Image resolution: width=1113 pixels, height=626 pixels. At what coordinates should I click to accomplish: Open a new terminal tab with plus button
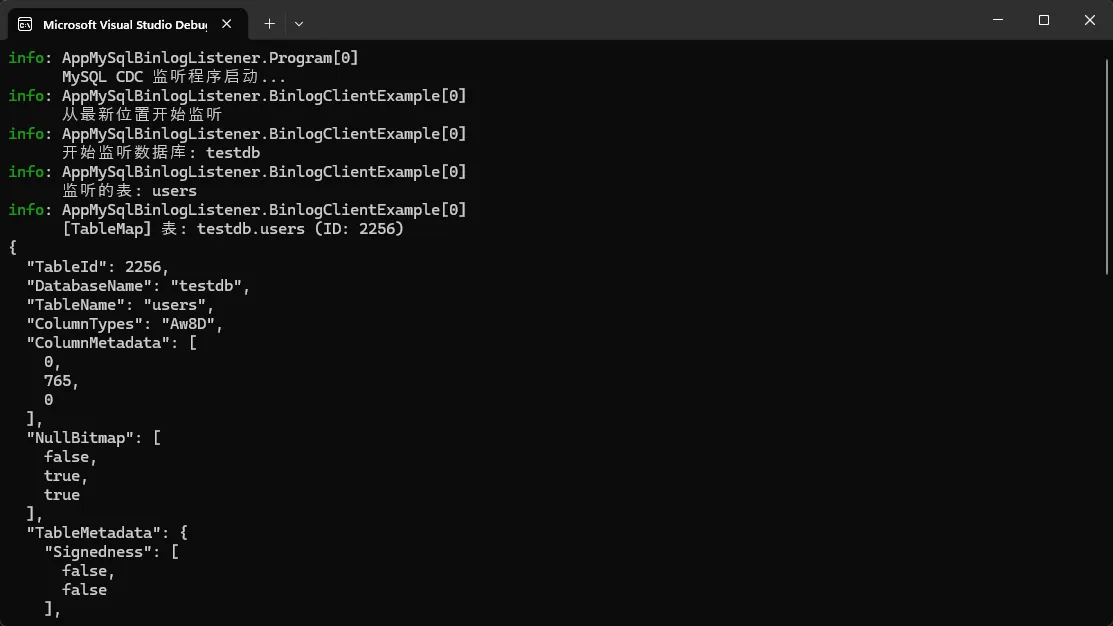pos(269,23)
